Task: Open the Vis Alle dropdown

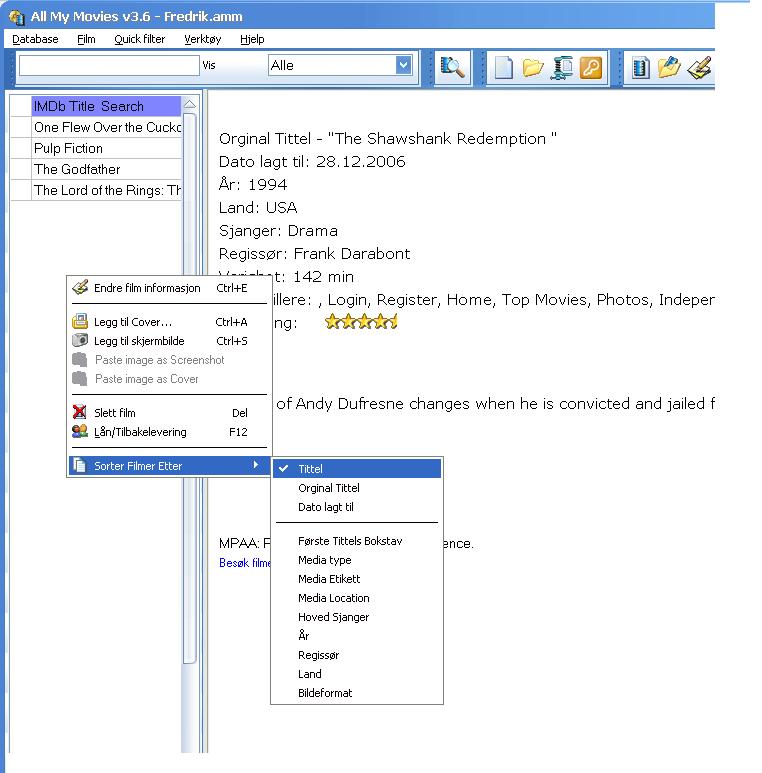Action: pyautogui.click(x=403, y=65)
